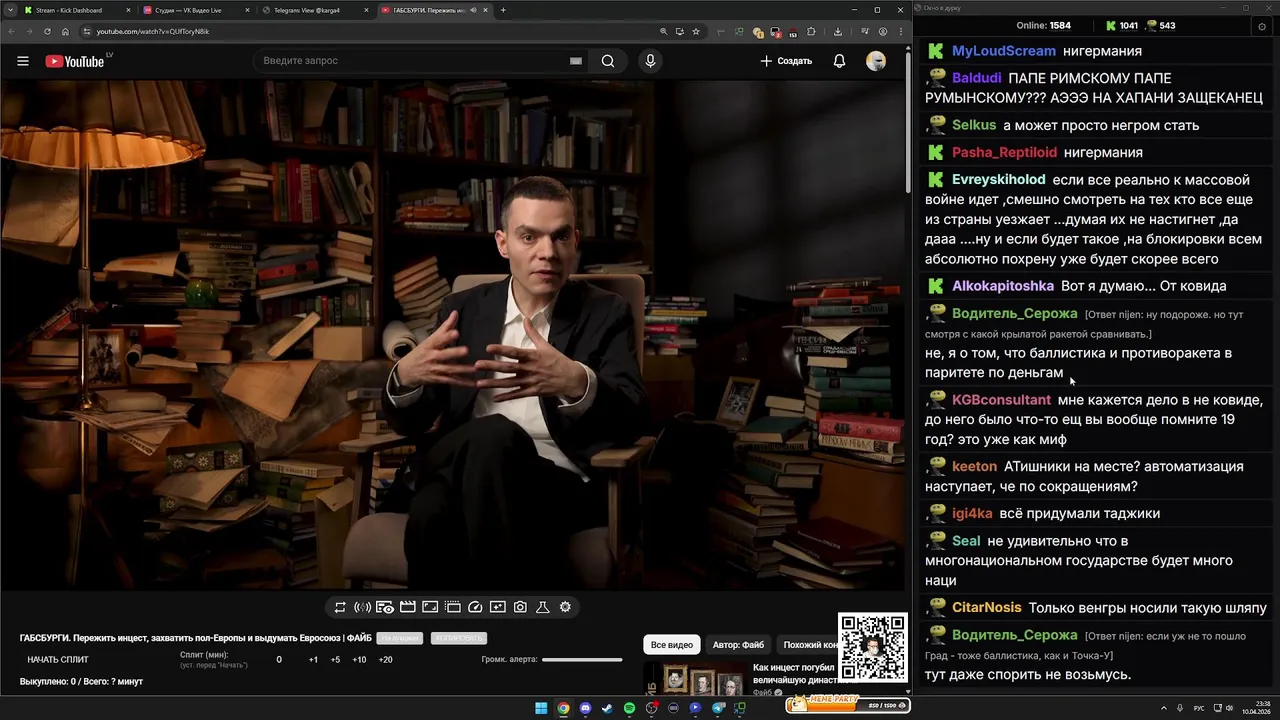
Task: Add +10 minutes to split
Action: click(359, 660)
